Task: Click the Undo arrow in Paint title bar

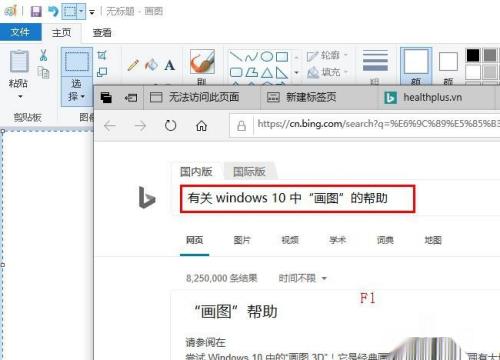Action: 53,12
